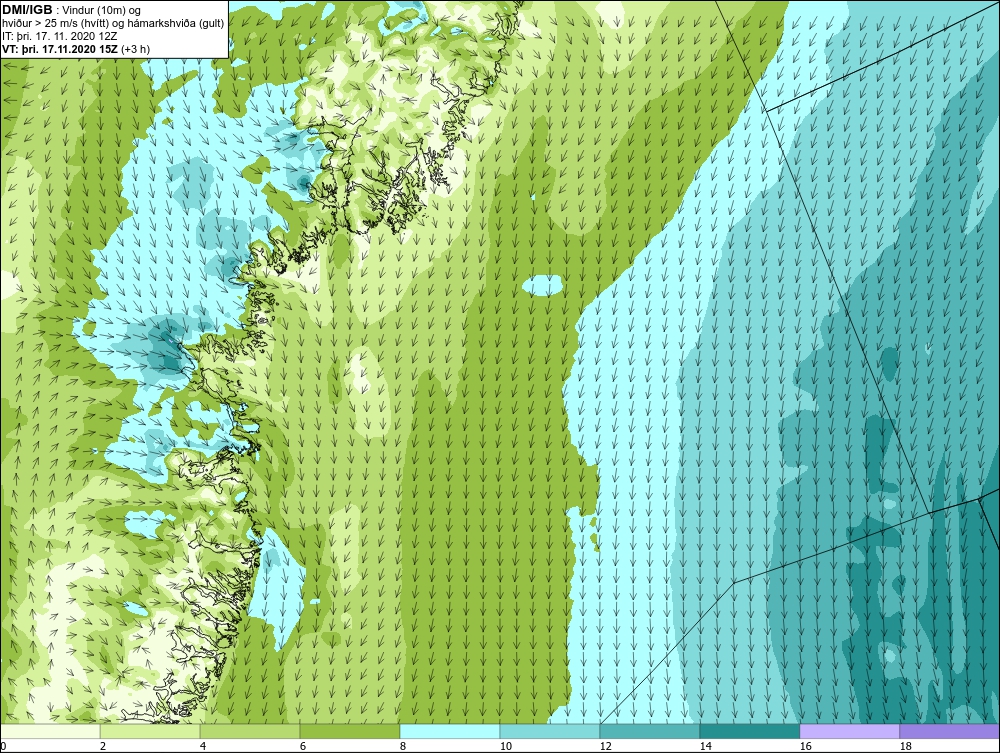1000x753 pixels.
Task: Click the 6–8 m/s dark green legend swatch
Action: pyautogui.click(x=349, y=731)
